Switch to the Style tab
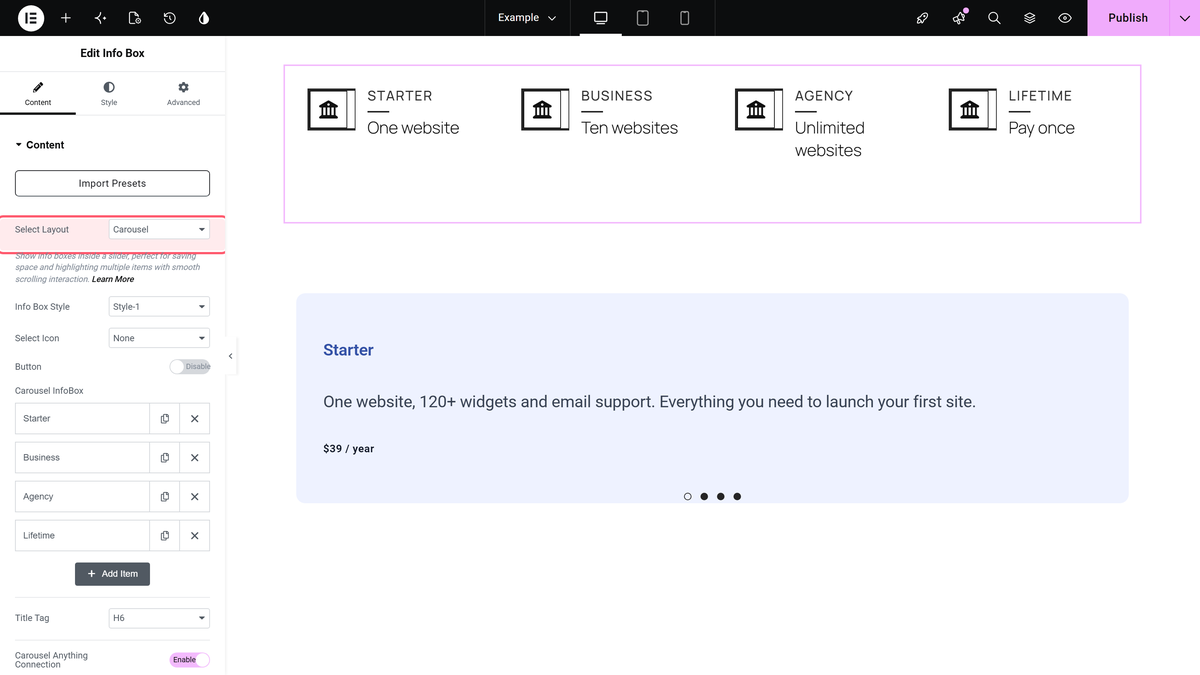Viewport: 1200px width, 675px height. point(109,94)
